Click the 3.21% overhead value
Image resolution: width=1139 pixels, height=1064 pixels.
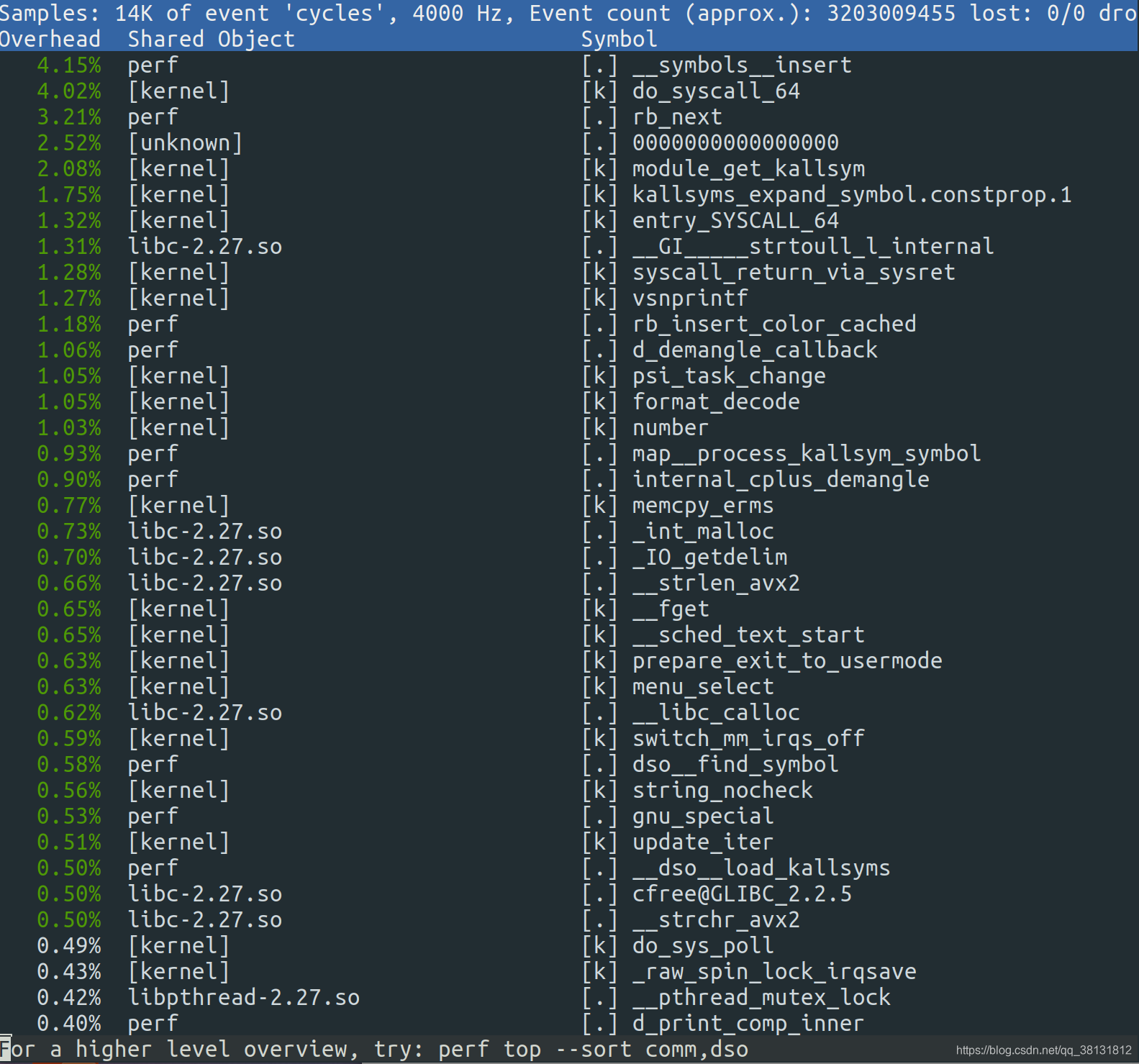69,117
